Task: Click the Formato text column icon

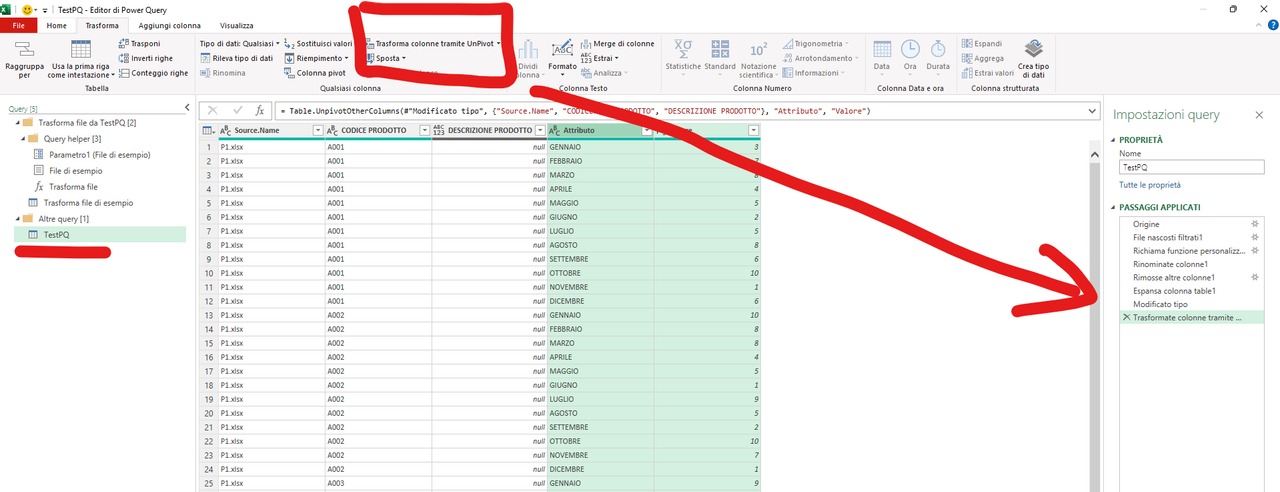Action: [x=563, y=49]
